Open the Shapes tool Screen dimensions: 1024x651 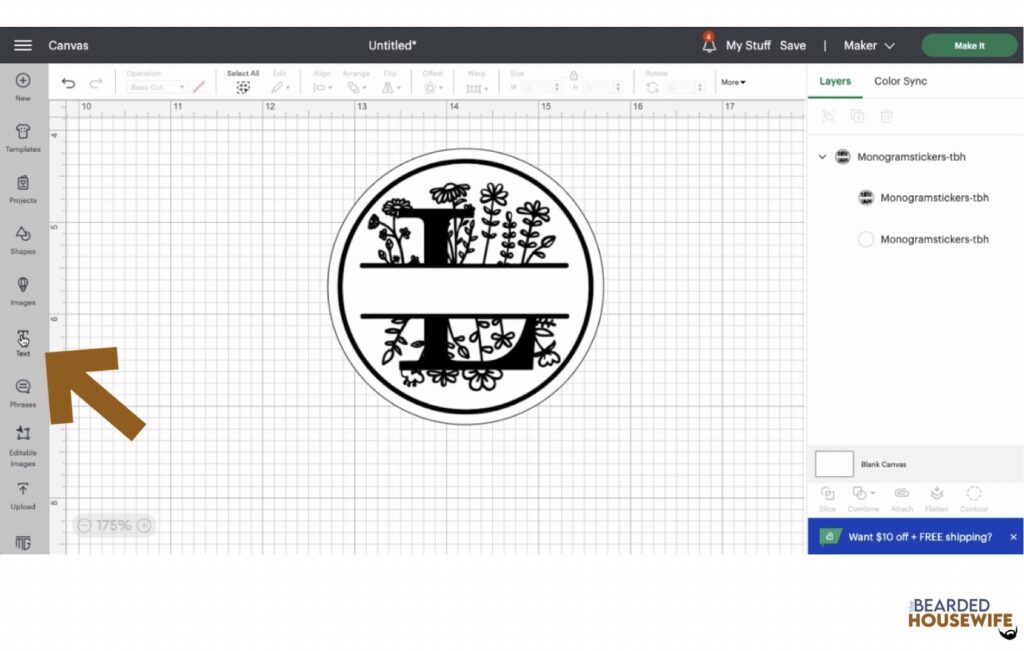click(x=23, y=236)
